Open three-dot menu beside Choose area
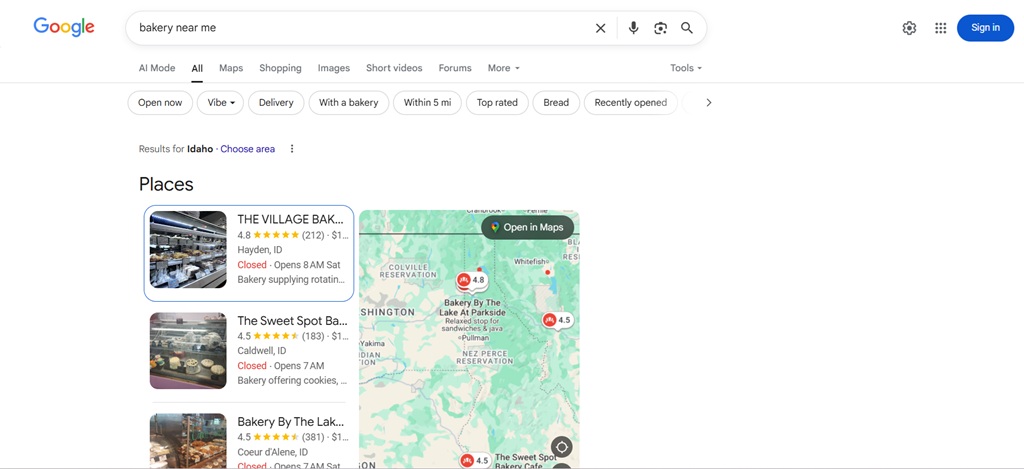This screenshot has width=1024, height=469. point(292,149)
